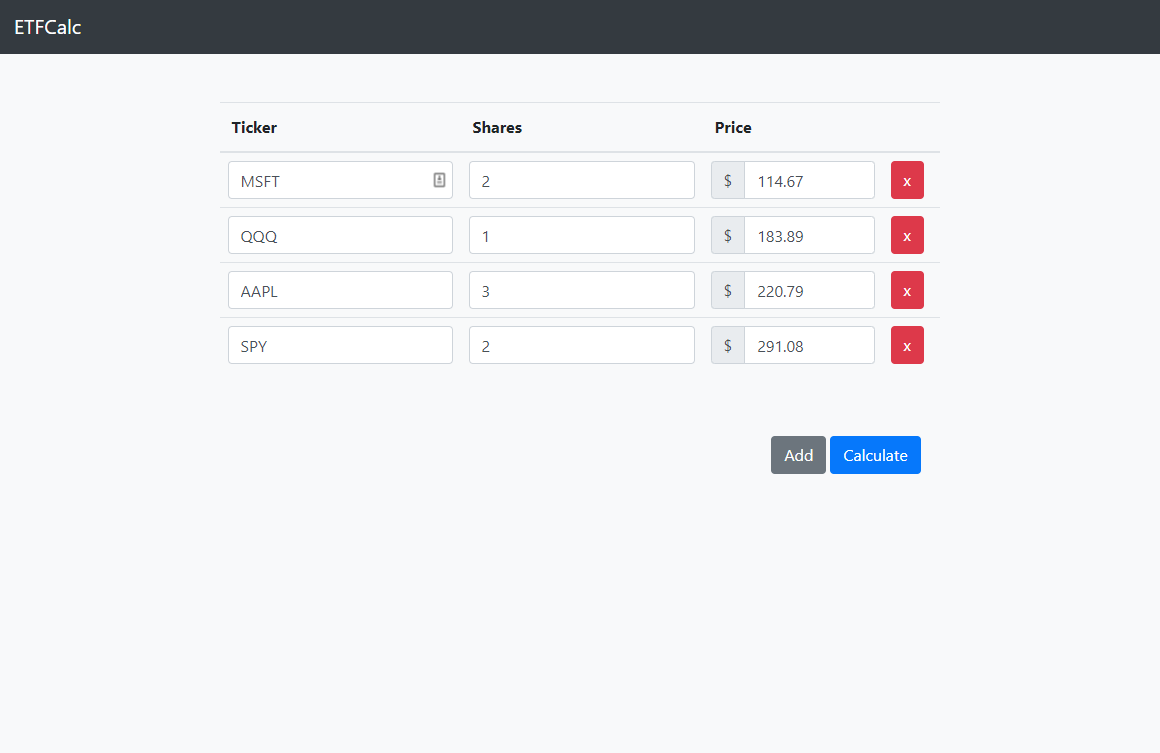The width and height of the screenshot is (1160, 753).
Task: Click the Shares column header
Action: click(x=497, y=127)
